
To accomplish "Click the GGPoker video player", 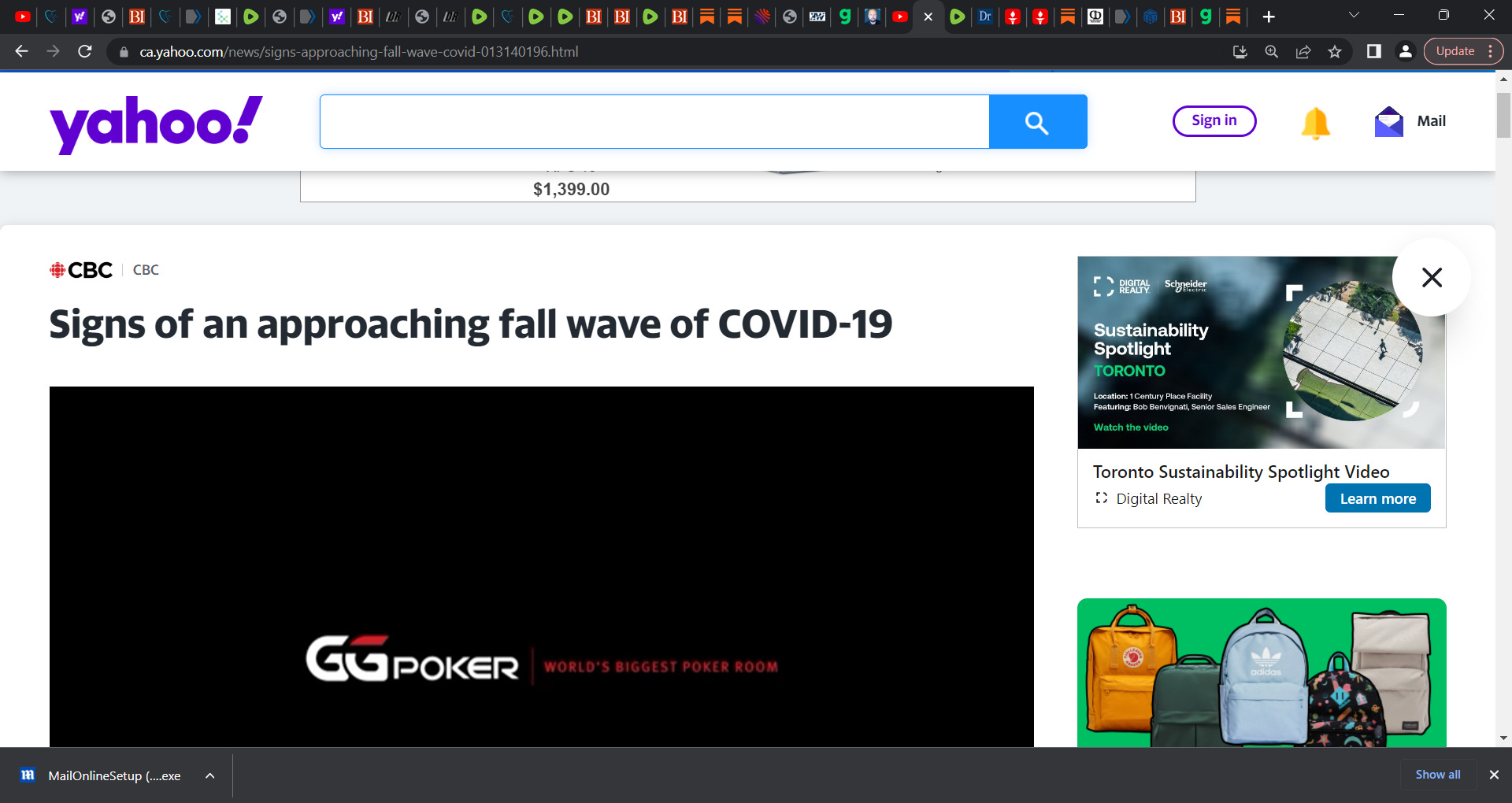I will coord(542,567).
